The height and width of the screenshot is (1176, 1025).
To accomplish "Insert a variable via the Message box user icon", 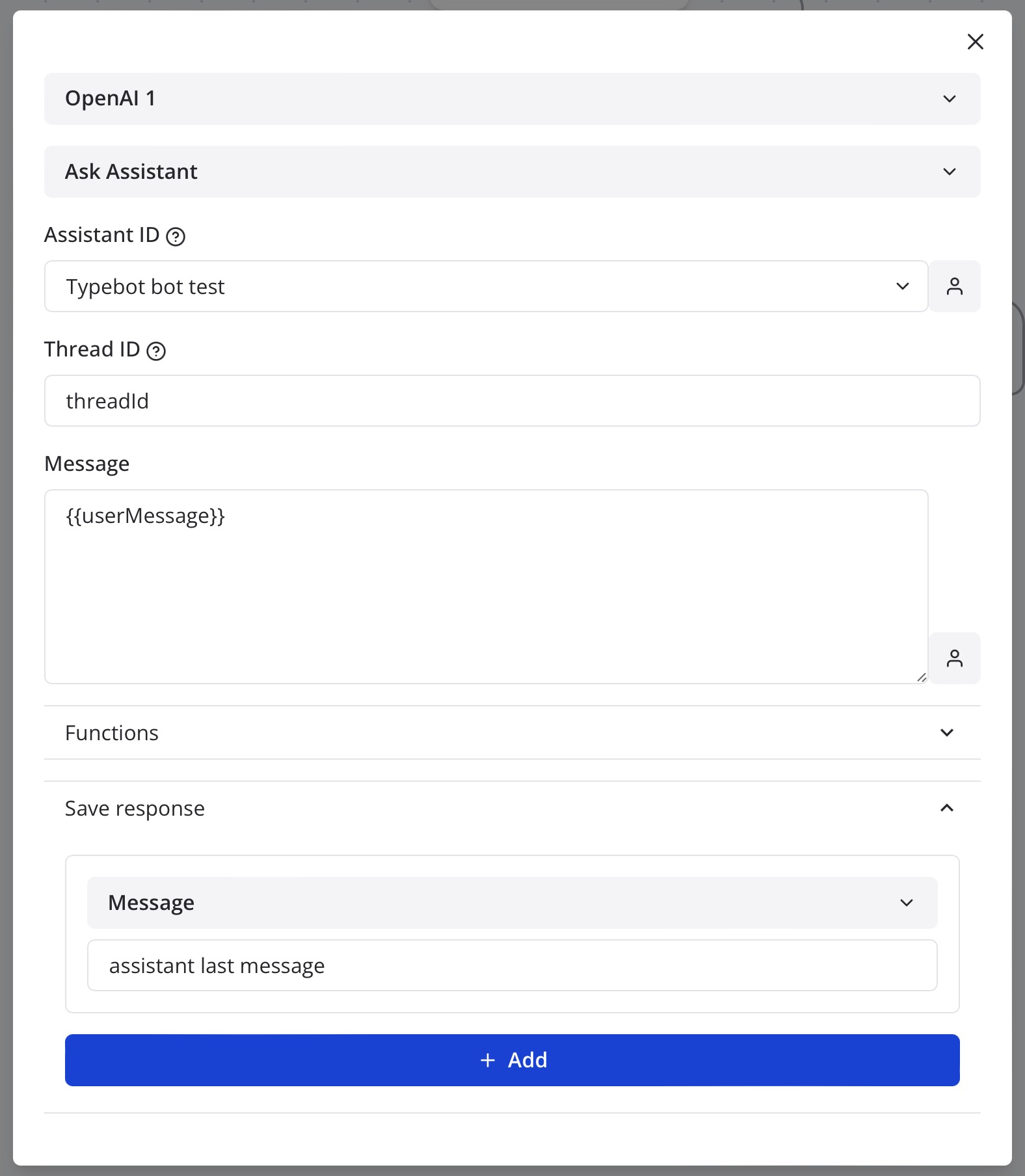I will tap(954, 658).
